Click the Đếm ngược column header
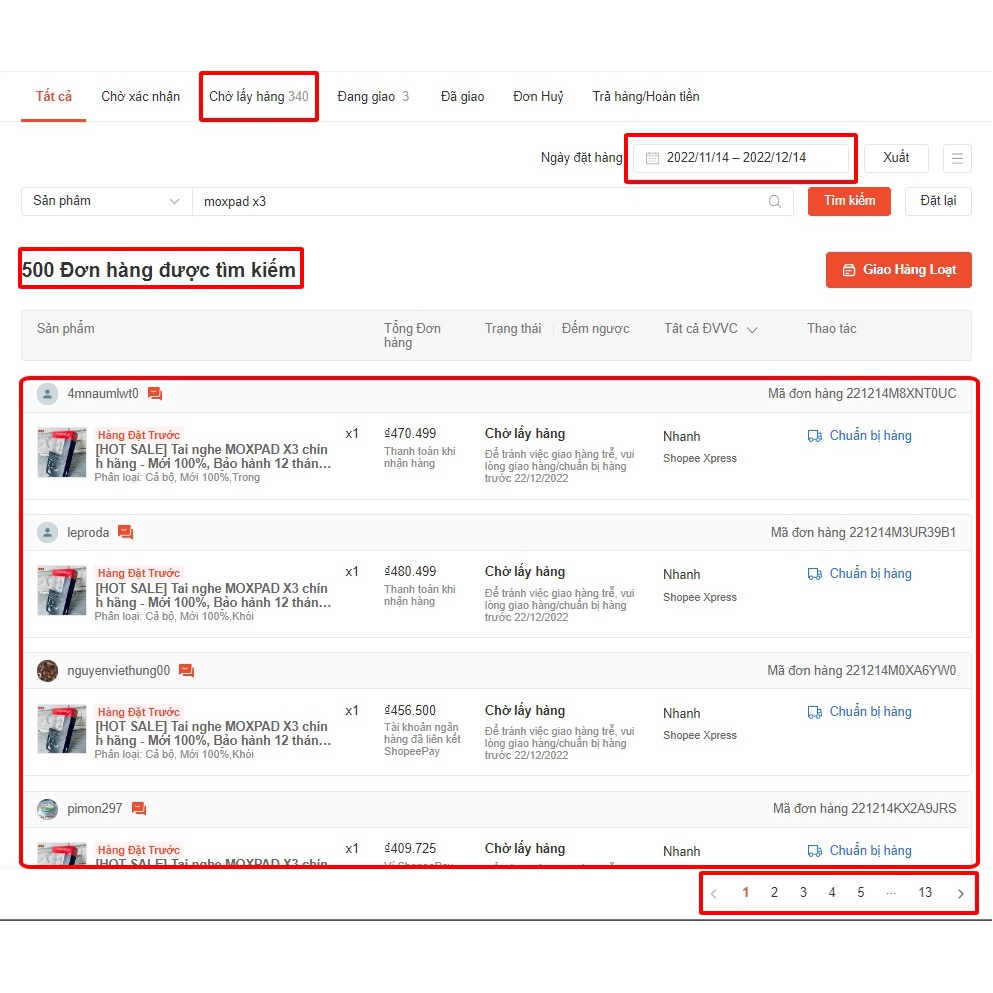 pos(595,329)
